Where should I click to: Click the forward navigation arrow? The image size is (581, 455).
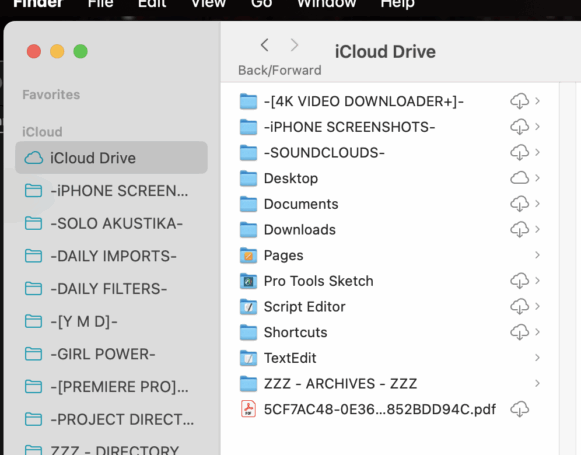tap(294, 45)
